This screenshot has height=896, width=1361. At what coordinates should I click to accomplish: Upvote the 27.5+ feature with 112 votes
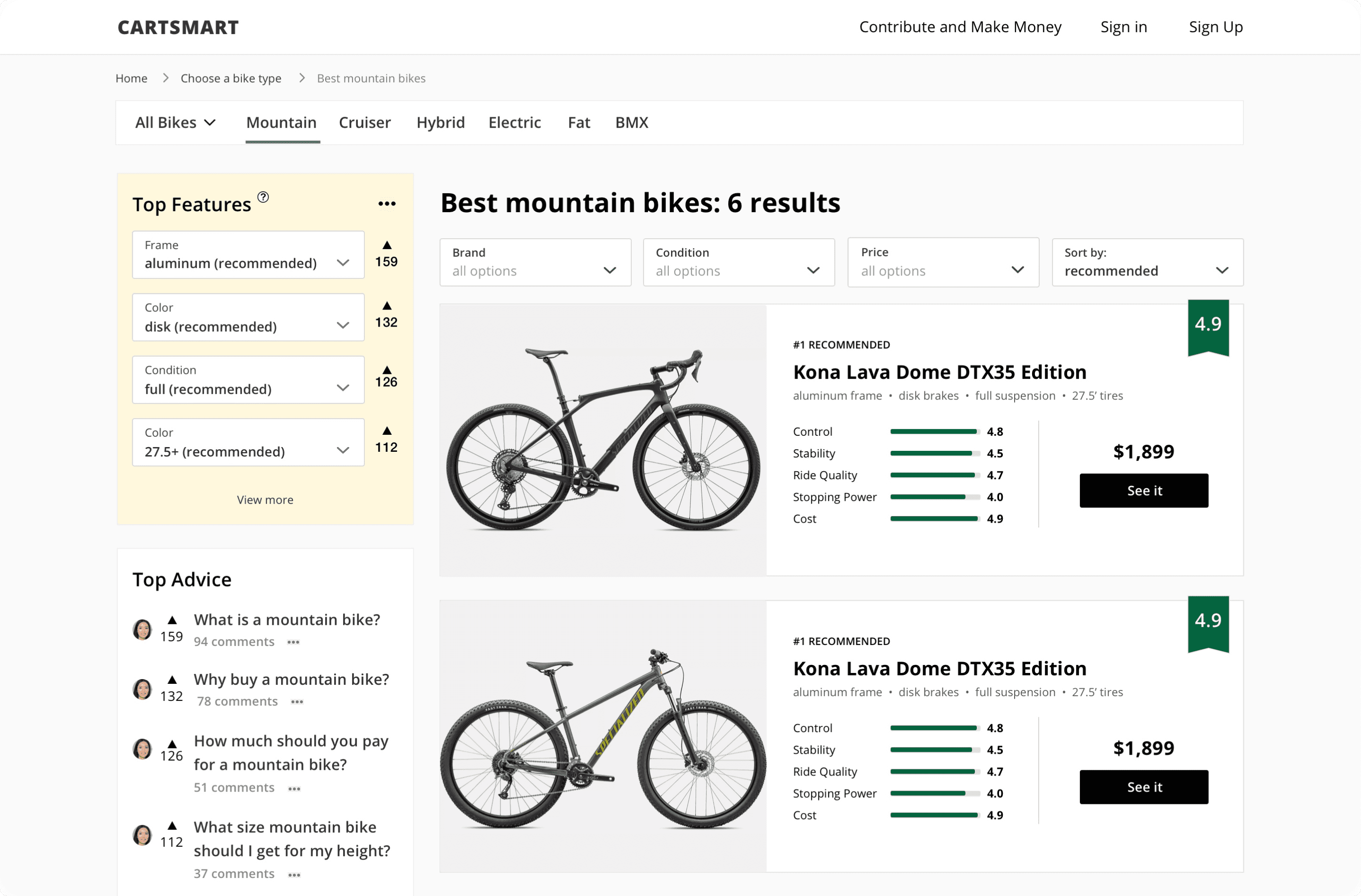click(x=387, y=431)
